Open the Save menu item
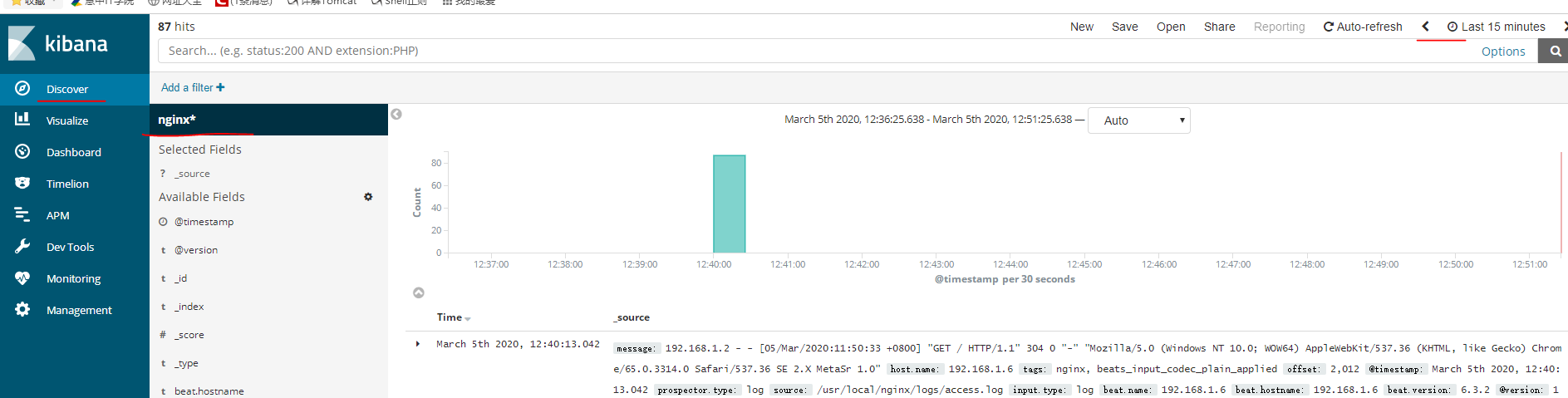Image resolution: width=1568 pixels, height=398 pixels. tap(1125, 27)
